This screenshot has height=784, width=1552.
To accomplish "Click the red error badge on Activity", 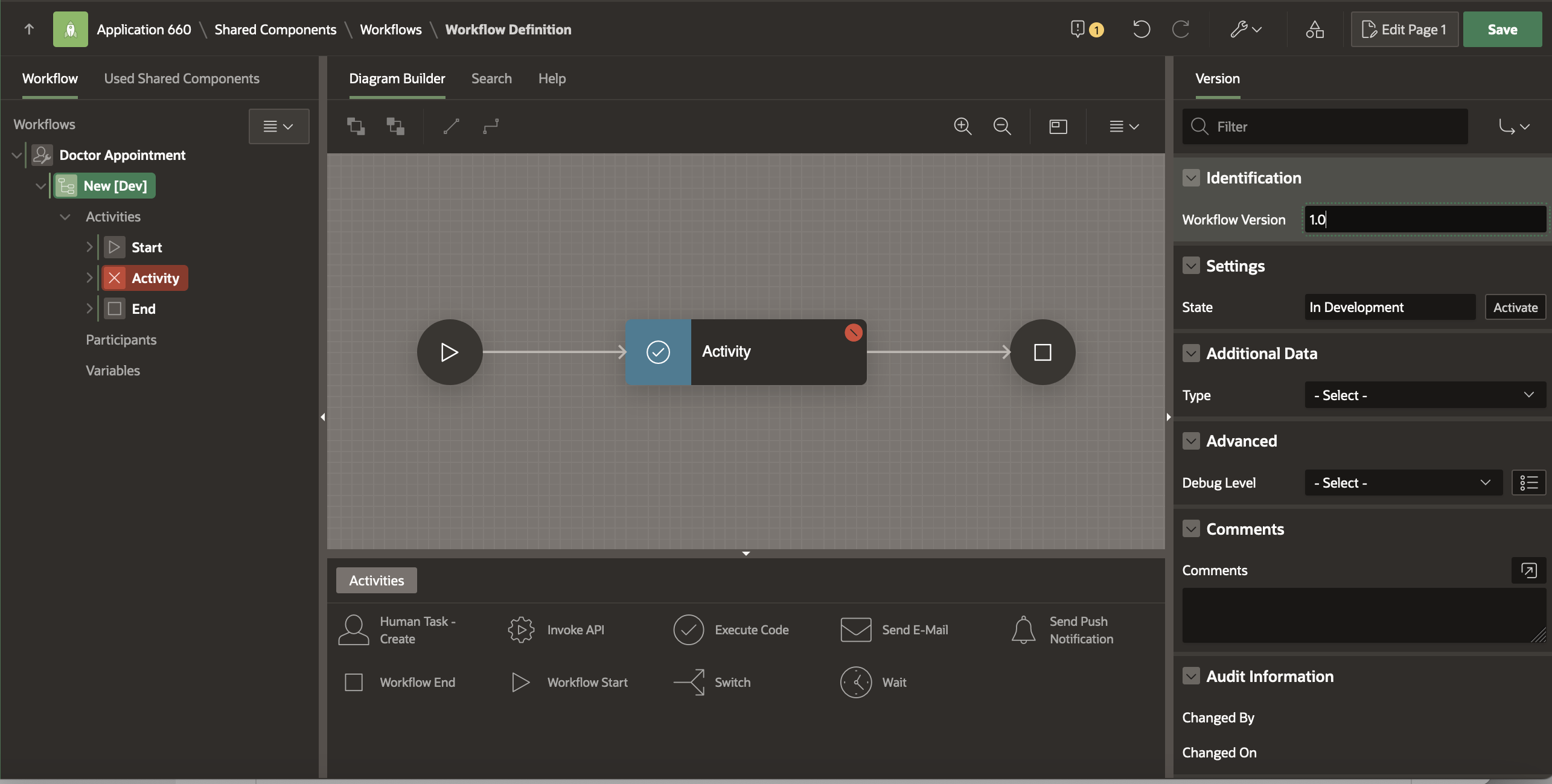I will tap(853, 333).
